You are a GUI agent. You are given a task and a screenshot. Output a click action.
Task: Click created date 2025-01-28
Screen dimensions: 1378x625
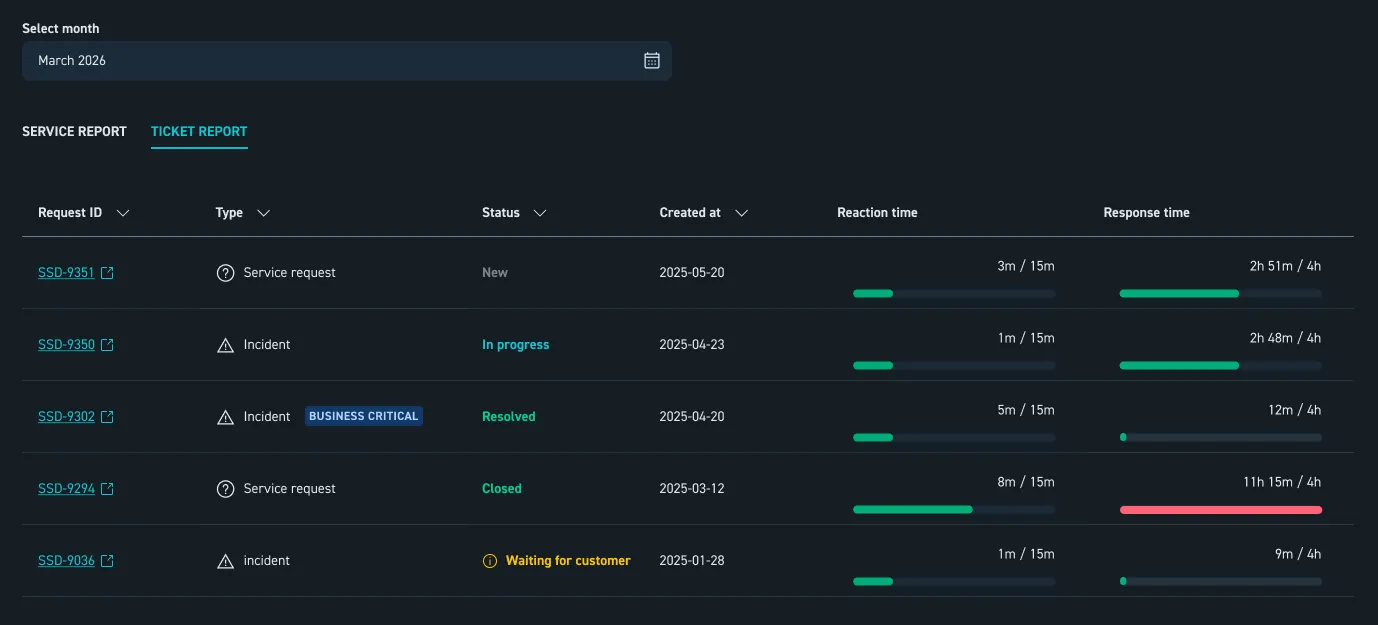(692, 561)
